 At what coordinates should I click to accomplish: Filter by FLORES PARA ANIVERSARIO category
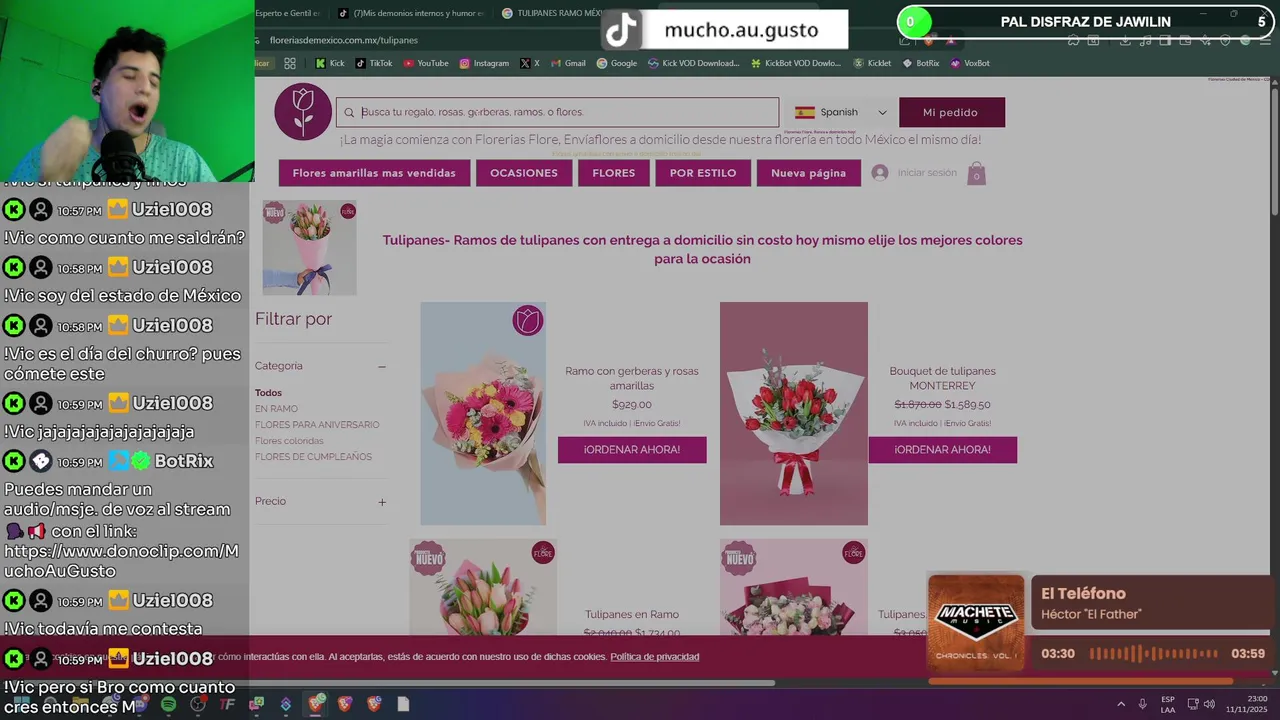(317, 425)
